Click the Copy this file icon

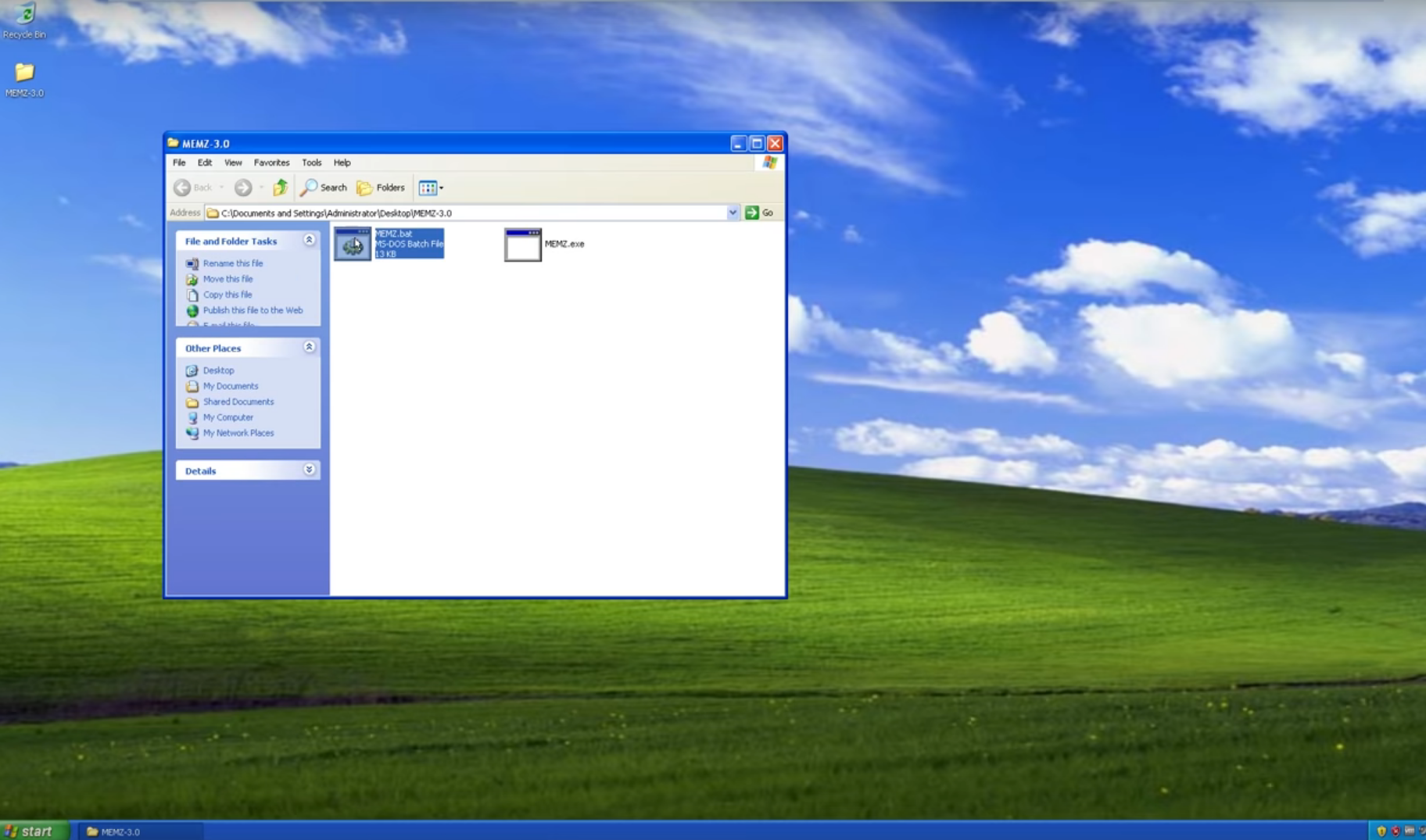(x=192, y=295)
